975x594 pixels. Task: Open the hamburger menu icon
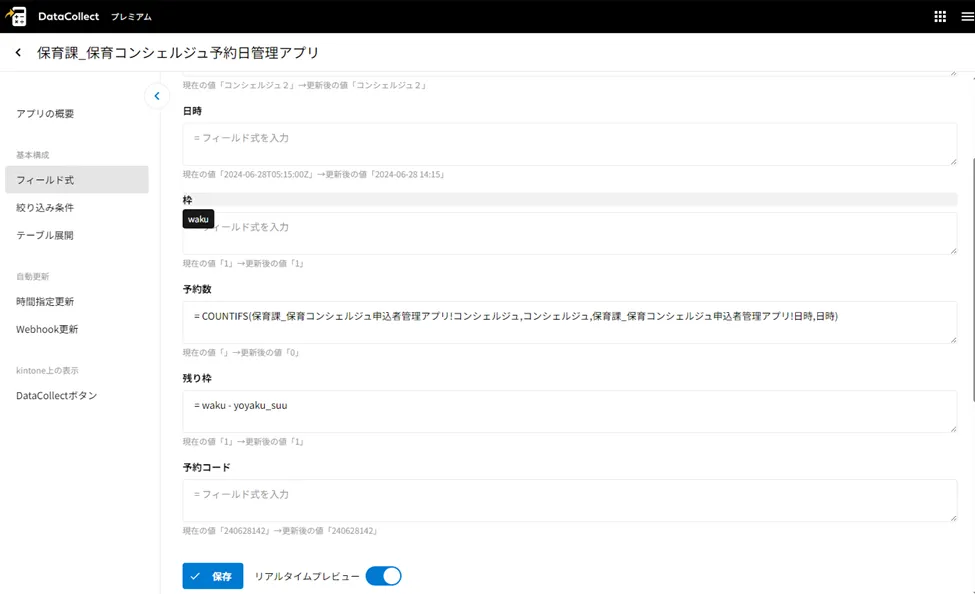click(966, 16)
